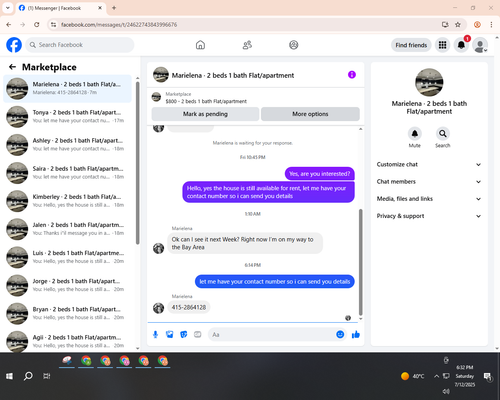This screenshot has height=400, width=500.
Task: Open the emoji picker in composer
Action: coord(340,334)
